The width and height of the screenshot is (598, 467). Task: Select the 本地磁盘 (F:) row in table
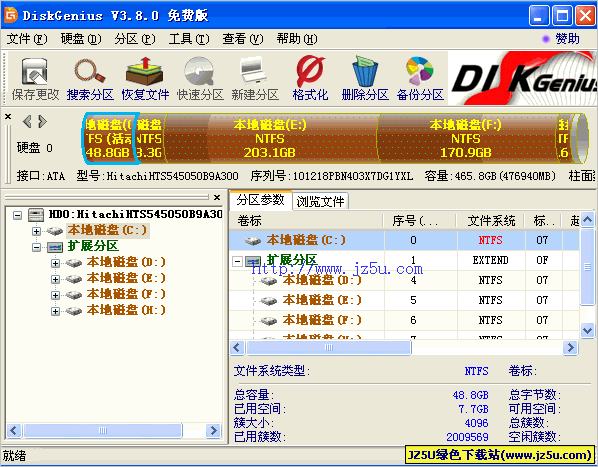404,320
